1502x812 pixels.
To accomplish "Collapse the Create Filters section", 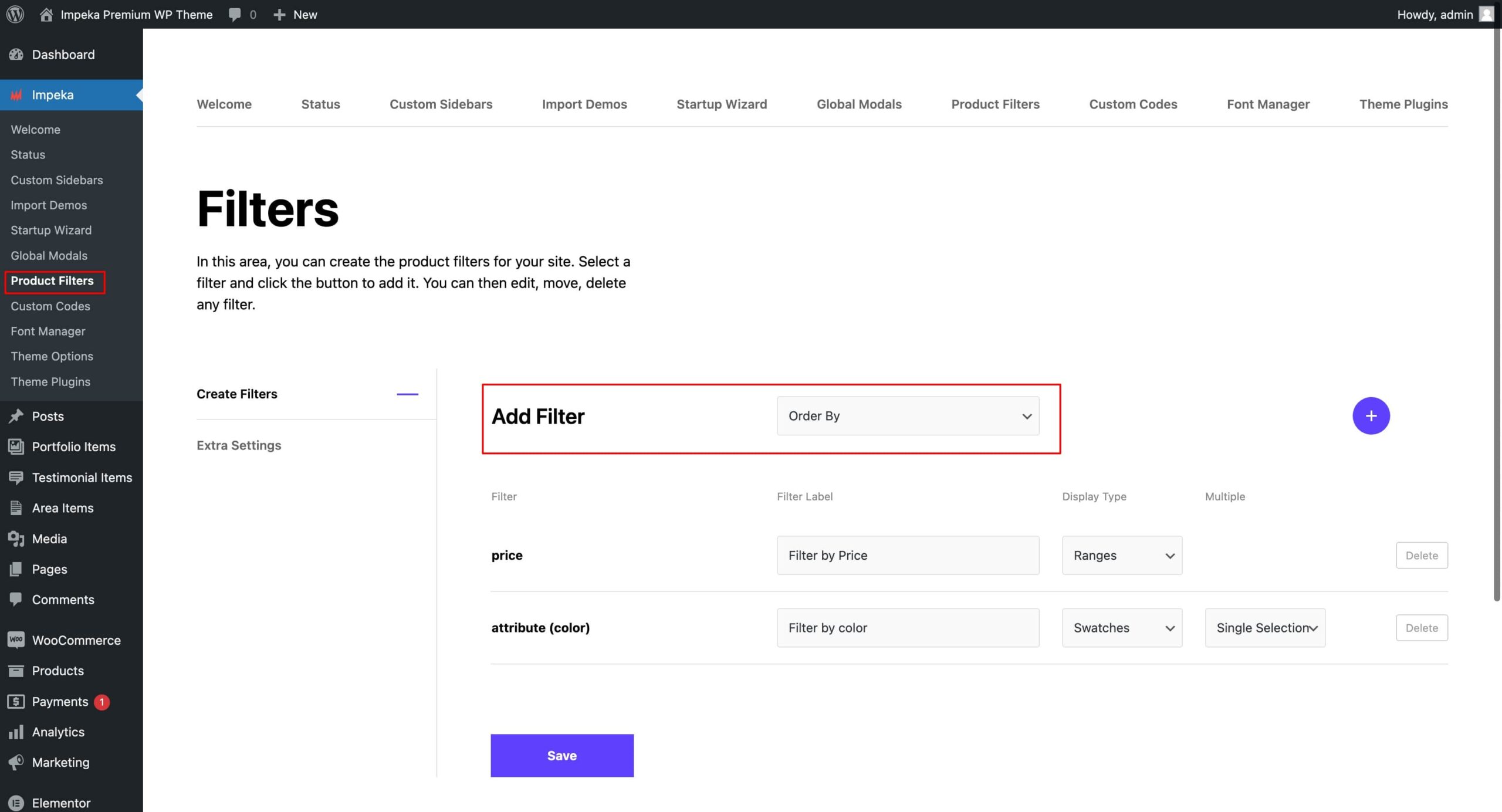I will click(407, 394).
